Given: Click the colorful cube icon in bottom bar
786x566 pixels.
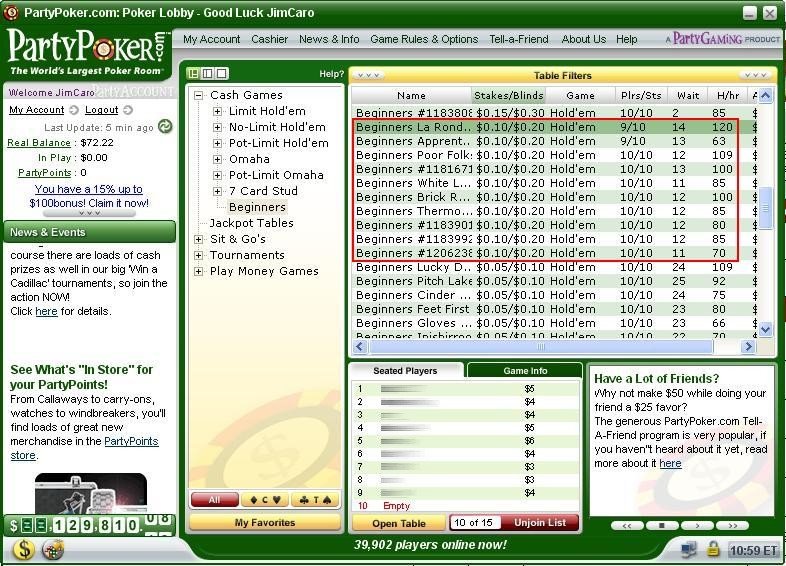Looking at the screenshot, I should (x=53, y=550).
